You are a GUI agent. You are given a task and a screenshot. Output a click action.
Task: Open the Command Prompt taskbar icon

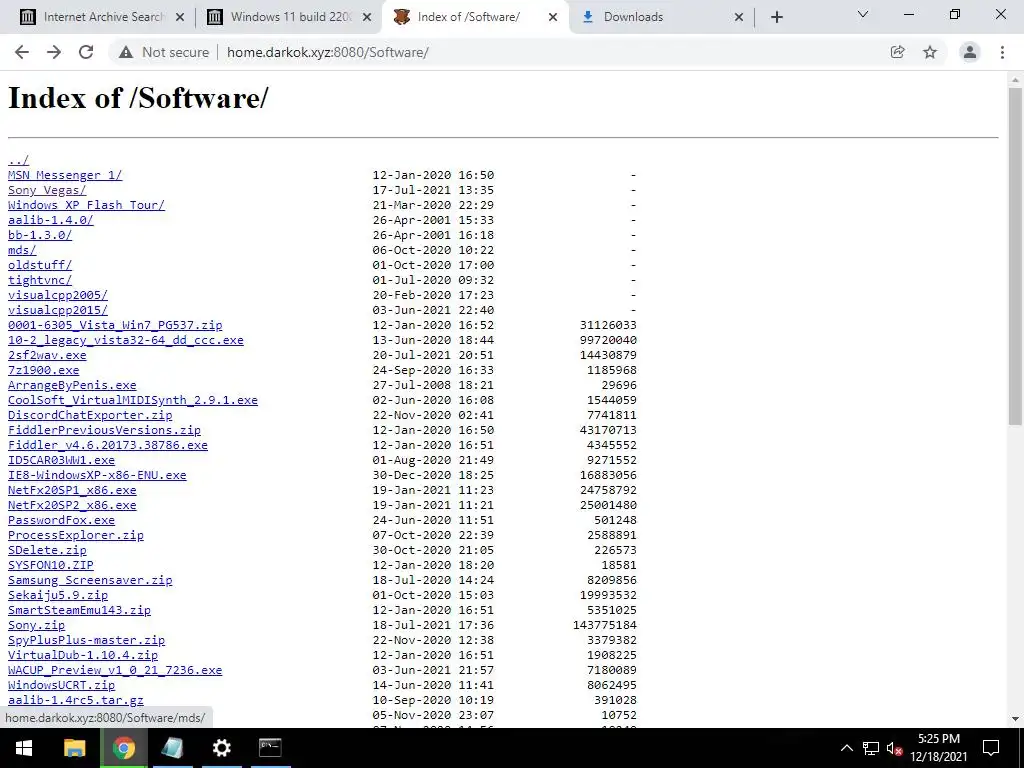[x=270, y=748]
